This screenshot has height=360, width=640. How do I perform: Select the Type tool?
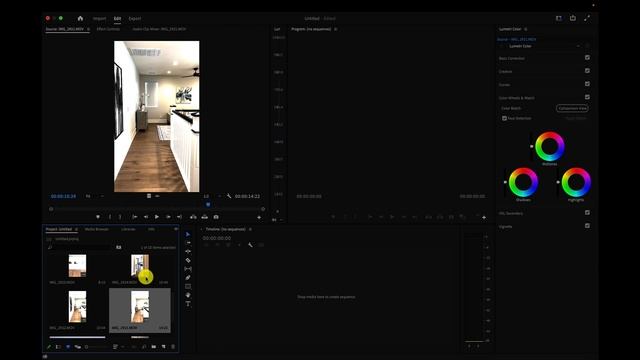pos(188,304)
